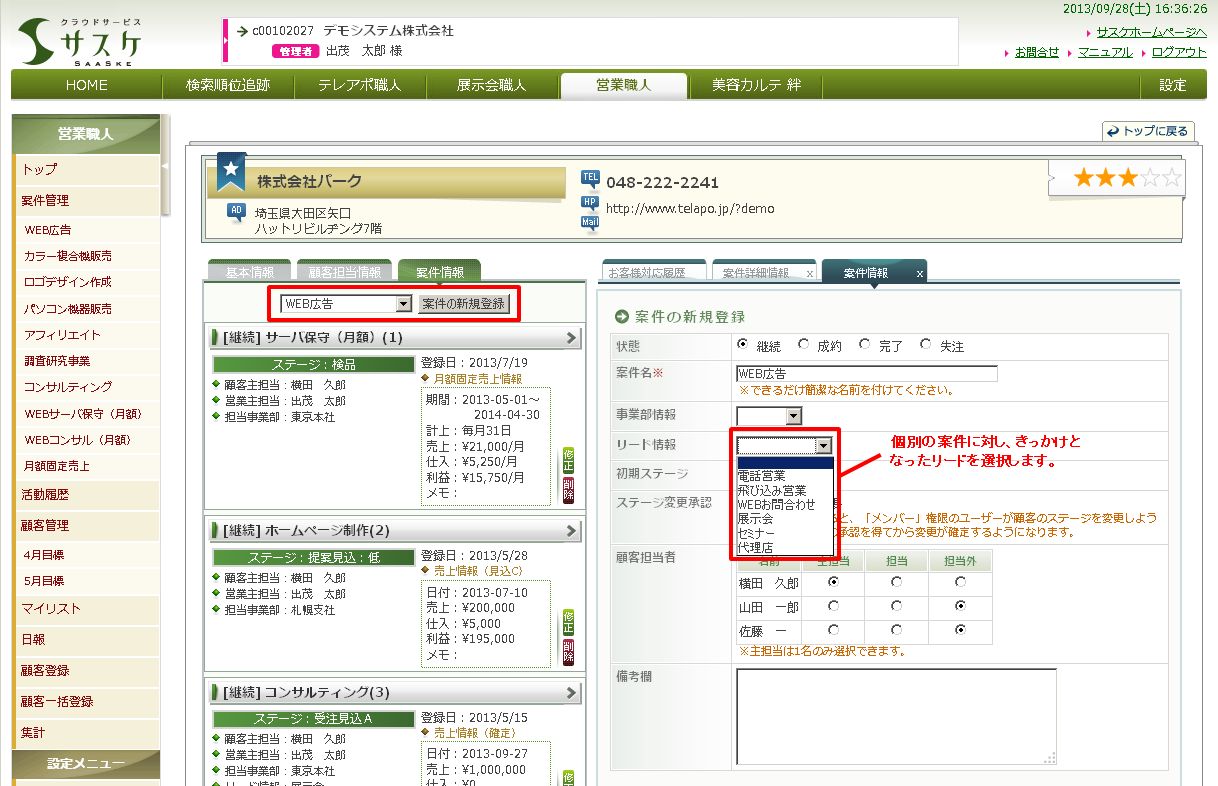Screen dimensions: 1218x786
Task: Click the 修正 edit icon for サーバ保守
Action: [x=568, y=459]
